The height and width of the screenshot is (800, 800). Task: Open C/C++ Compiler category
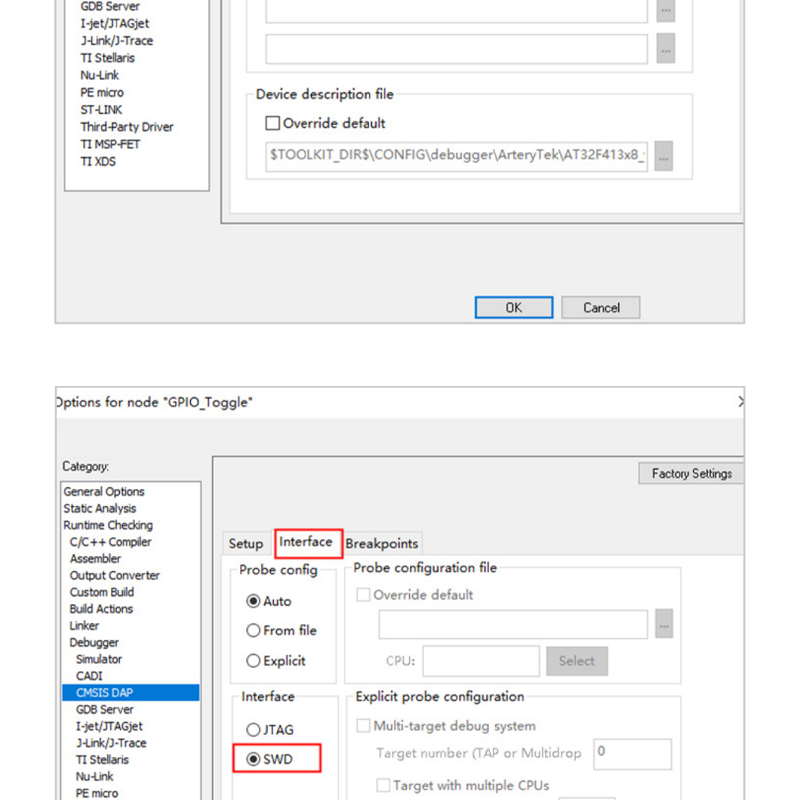click(x=110, y=542)
